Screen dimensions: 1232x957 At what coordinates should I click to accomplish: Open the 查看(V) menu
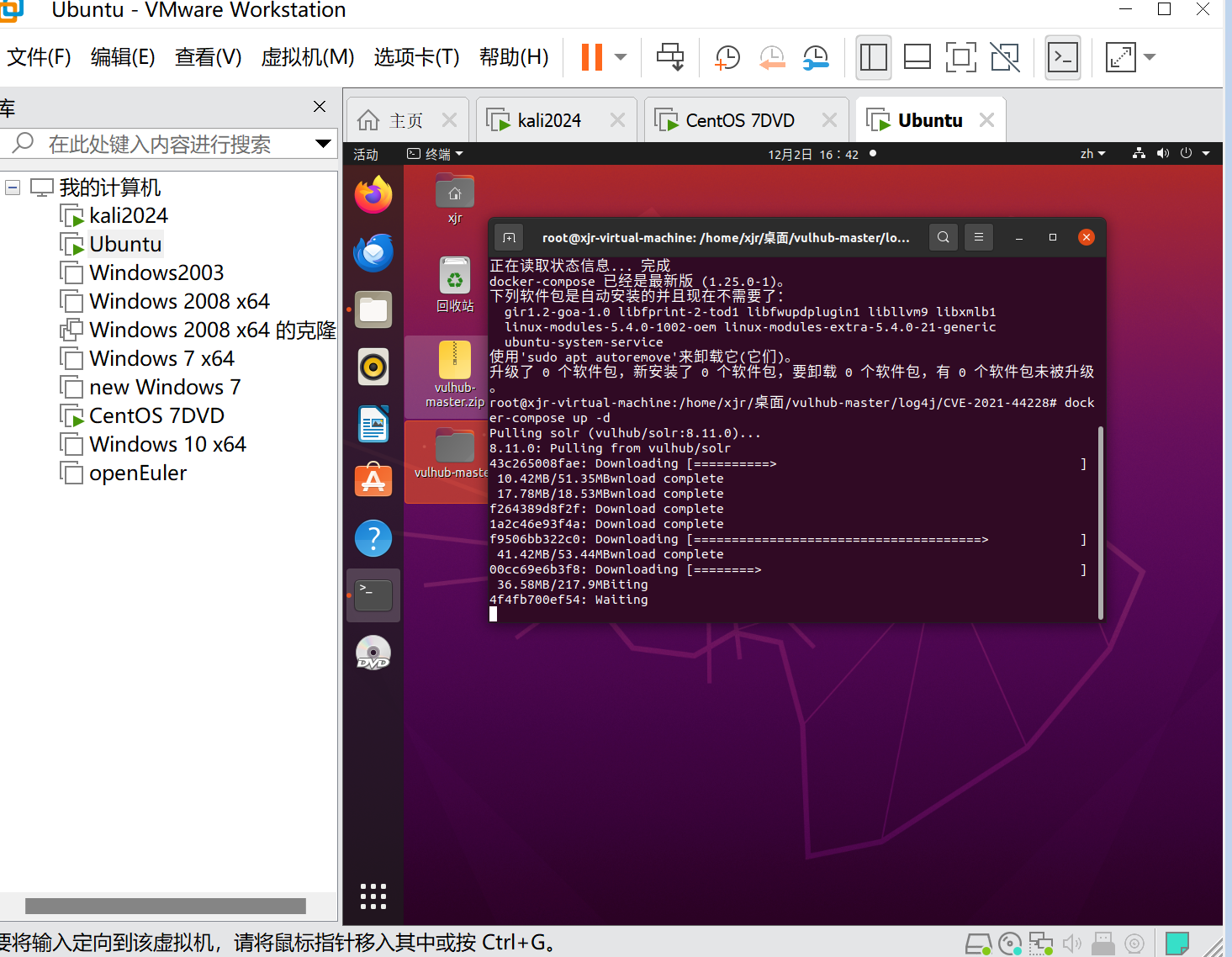click(208, 57)
